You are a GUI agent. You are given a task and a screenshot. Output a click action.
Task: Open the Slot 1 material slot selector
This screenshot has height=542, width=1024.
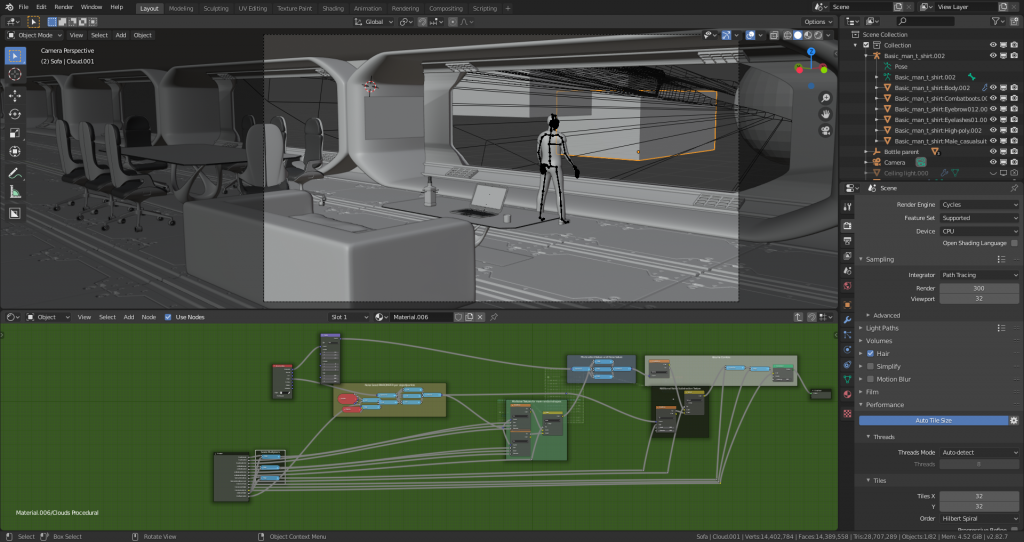point(349,317)
